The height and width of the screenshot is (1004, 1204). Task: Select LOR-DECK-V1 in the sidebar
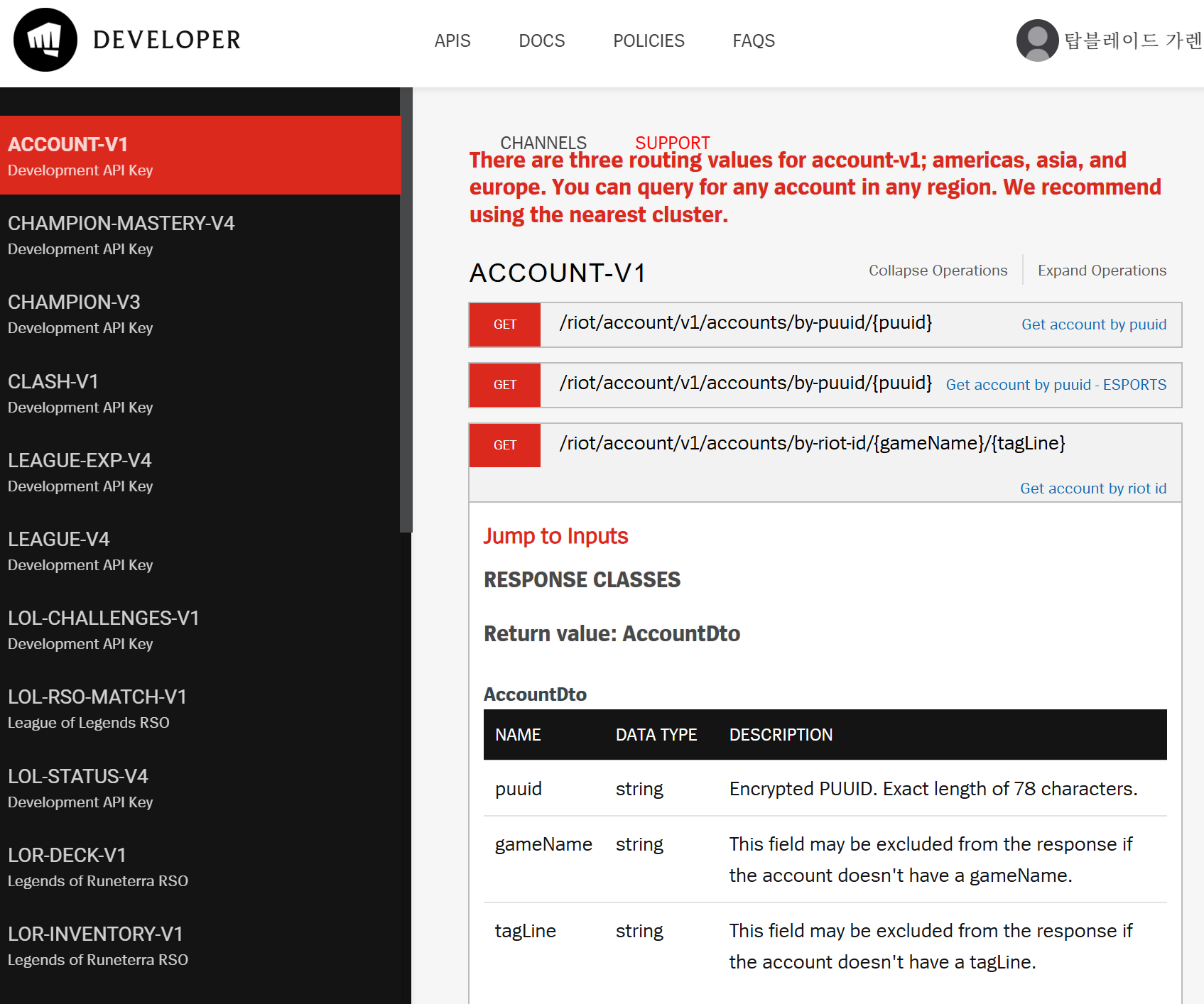tap(200, 866)
